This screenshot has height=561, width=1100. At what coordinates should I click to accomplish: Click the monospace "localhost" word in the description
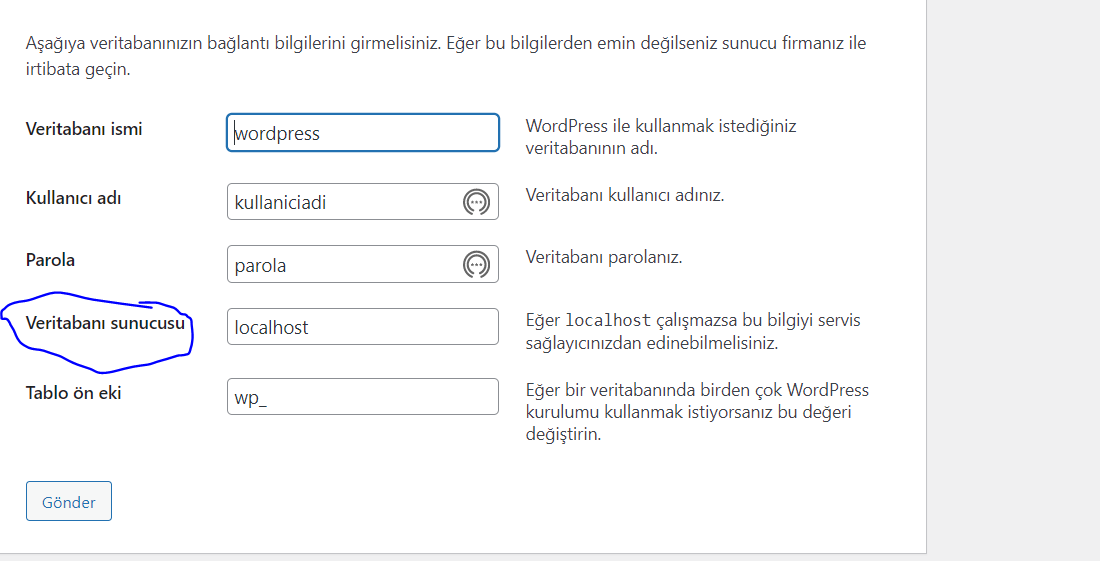tap(608, 321)
